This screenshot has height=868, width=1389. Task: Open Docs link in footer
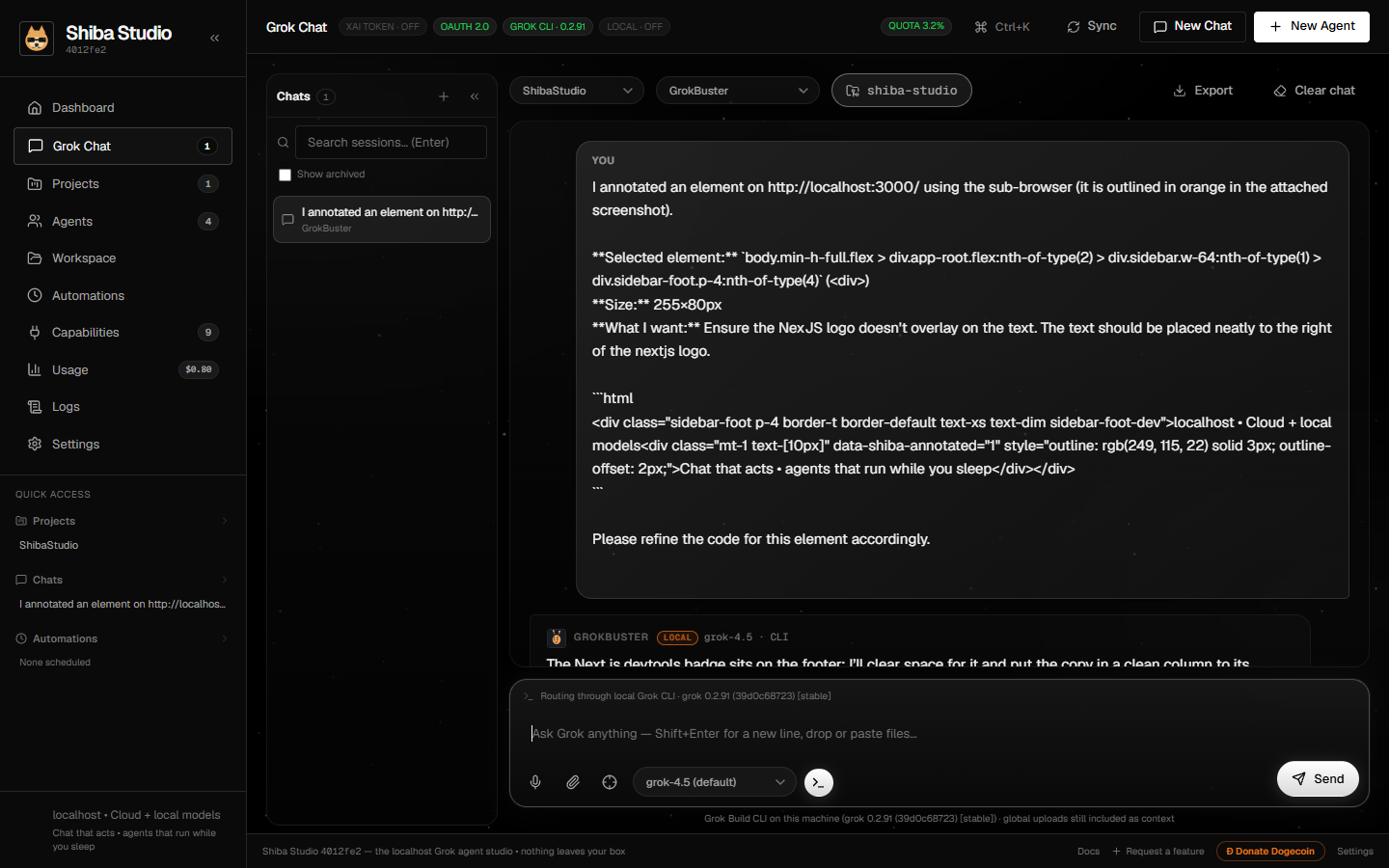(1088, 852)
